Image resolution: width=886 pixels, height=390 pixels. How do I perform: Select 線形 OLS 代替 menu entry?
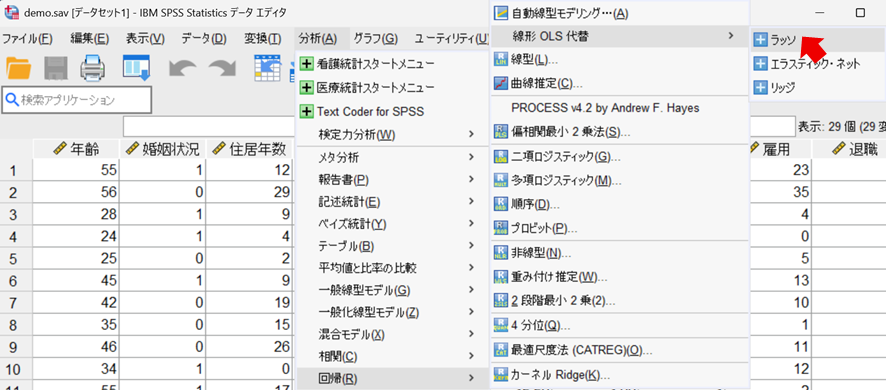[619, 37]
